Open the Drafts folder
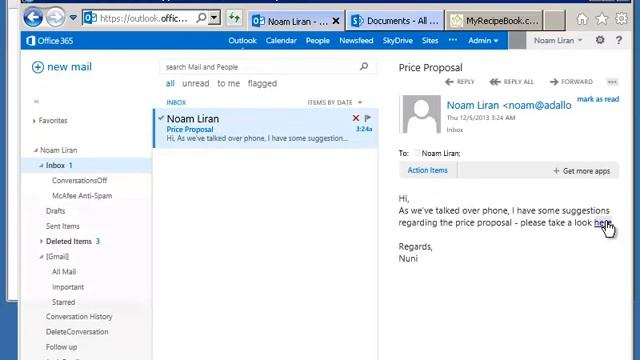The image size is (640, 360). click(56, 211)
